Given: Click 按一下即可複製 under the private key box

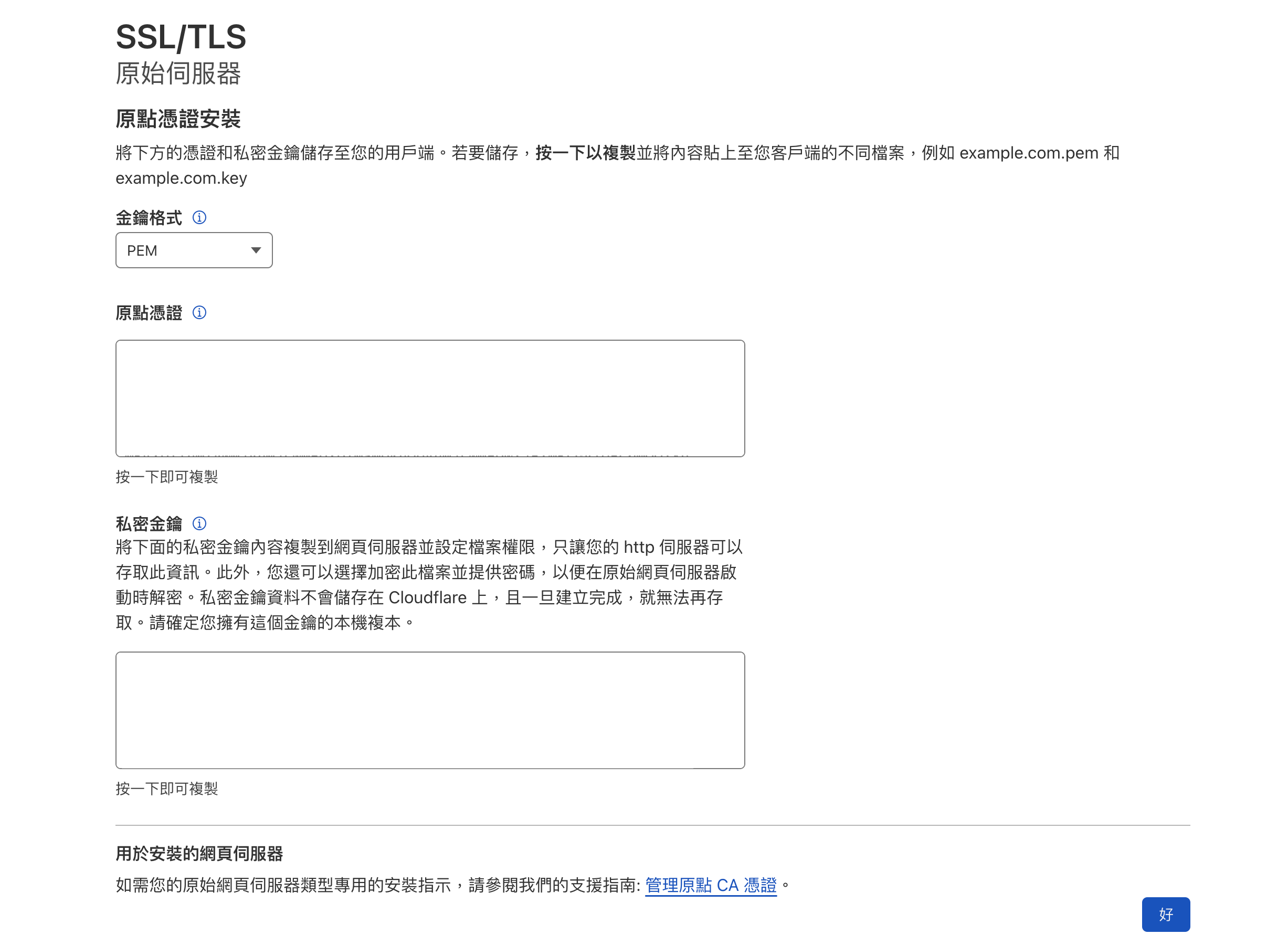Looking at the screenshot, I should pos(166,788).
